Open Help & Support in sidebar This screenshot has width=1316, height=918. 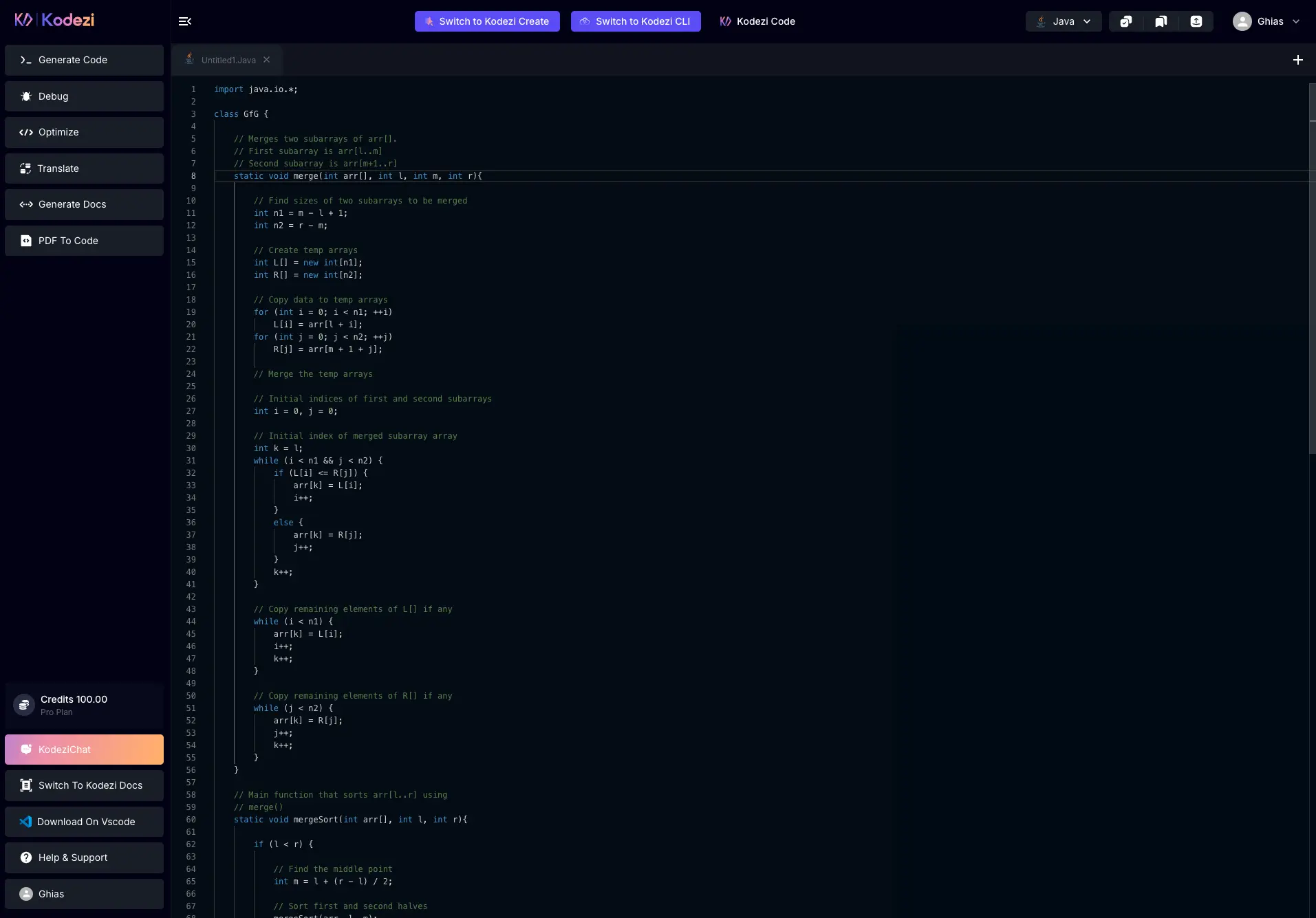pyautogui.click(x=84, y=857)
